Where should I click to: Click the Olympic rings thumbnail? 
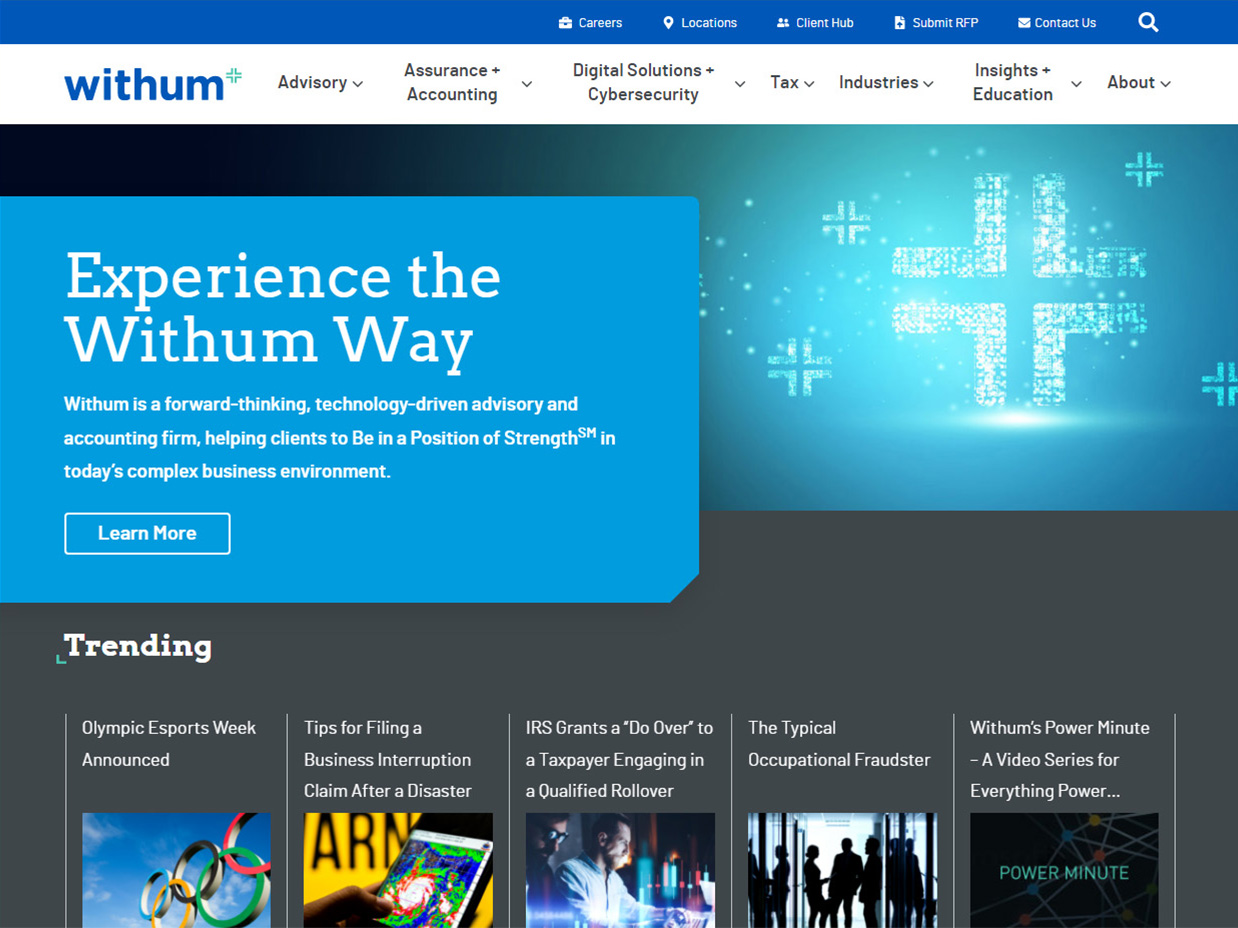176,870
